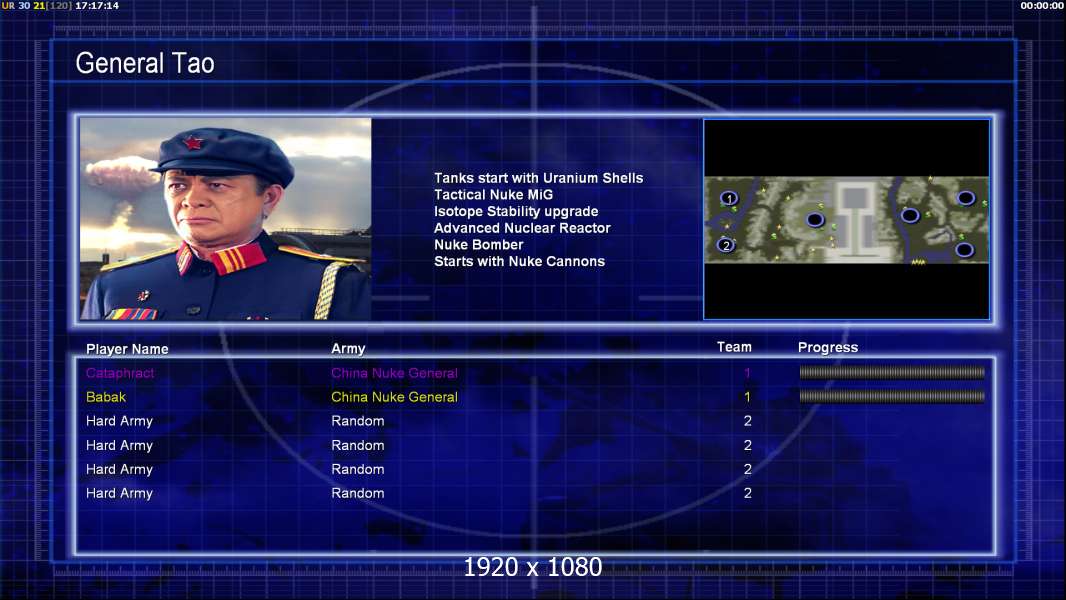This screenshot has height=600, width=1066.
Task: Click 'Starts with Nuke Cannons' line
Action: coord(519,261)
